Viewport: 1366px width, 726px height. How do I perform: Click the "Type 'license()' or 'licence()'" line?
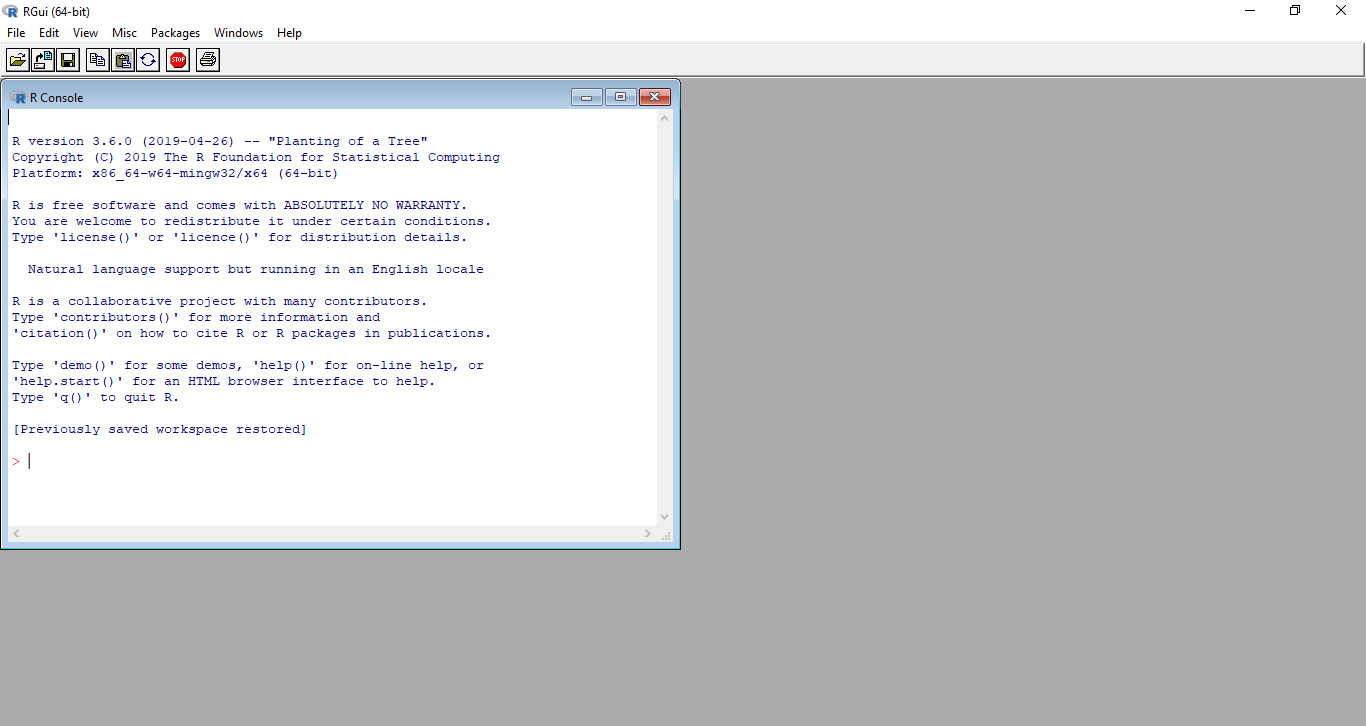pyautogui.click(x=240, y=237)
